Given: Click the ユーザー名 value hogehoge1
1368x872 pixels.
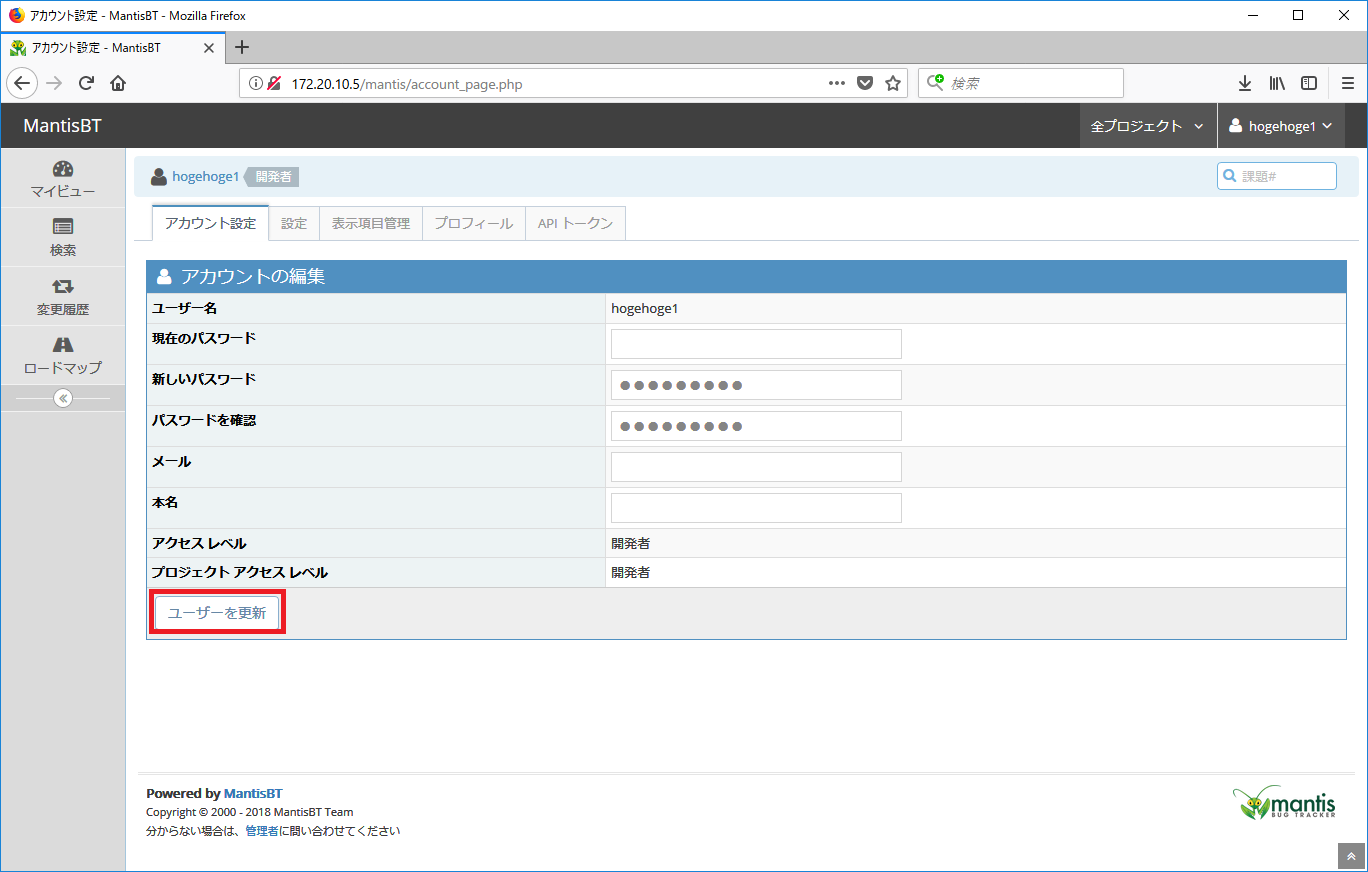Looking at the screenshot, I should [645, 309].
